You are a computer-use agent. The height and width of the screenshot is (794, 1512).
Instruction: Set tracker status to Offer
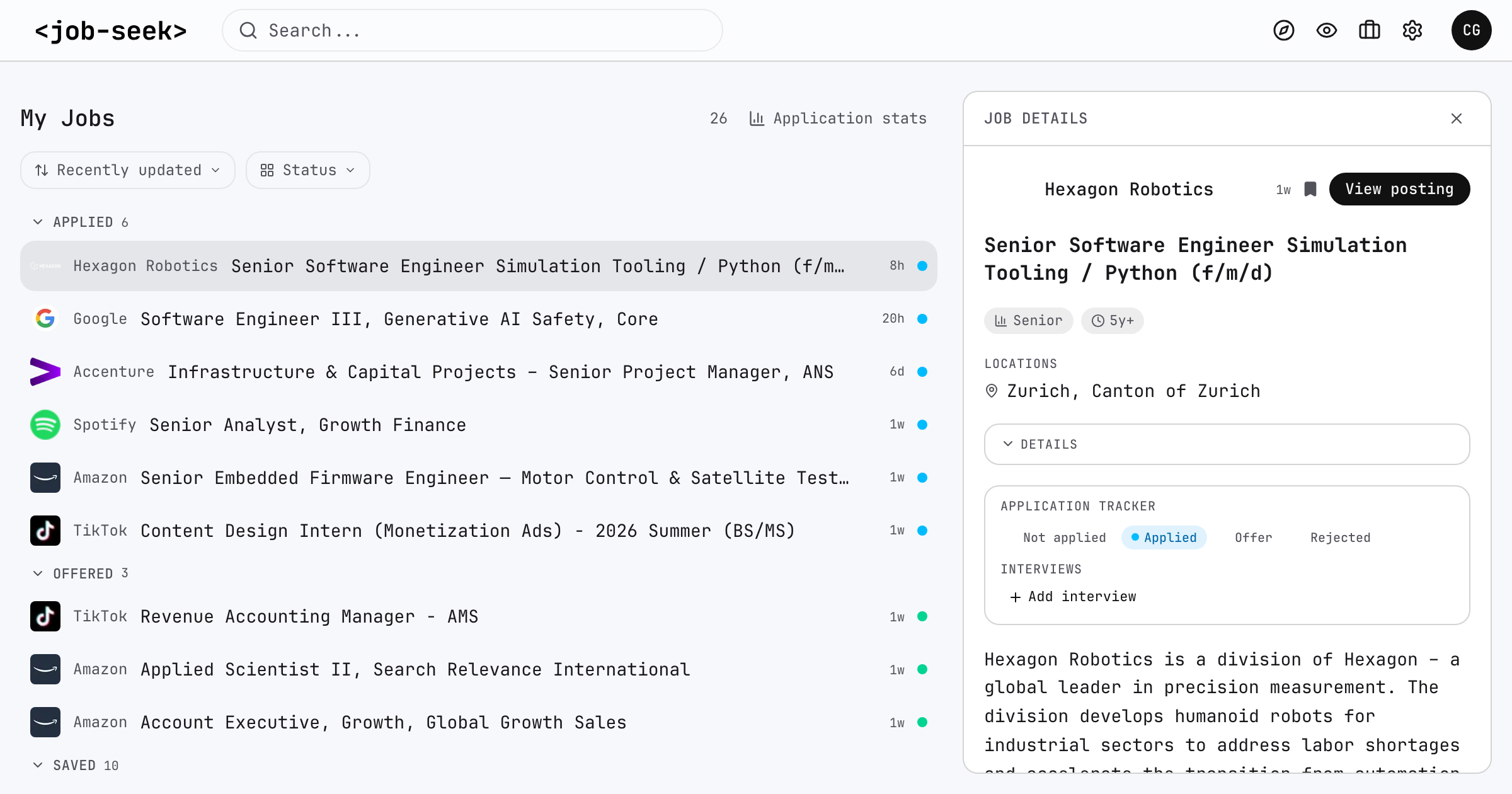(1253, 538)
